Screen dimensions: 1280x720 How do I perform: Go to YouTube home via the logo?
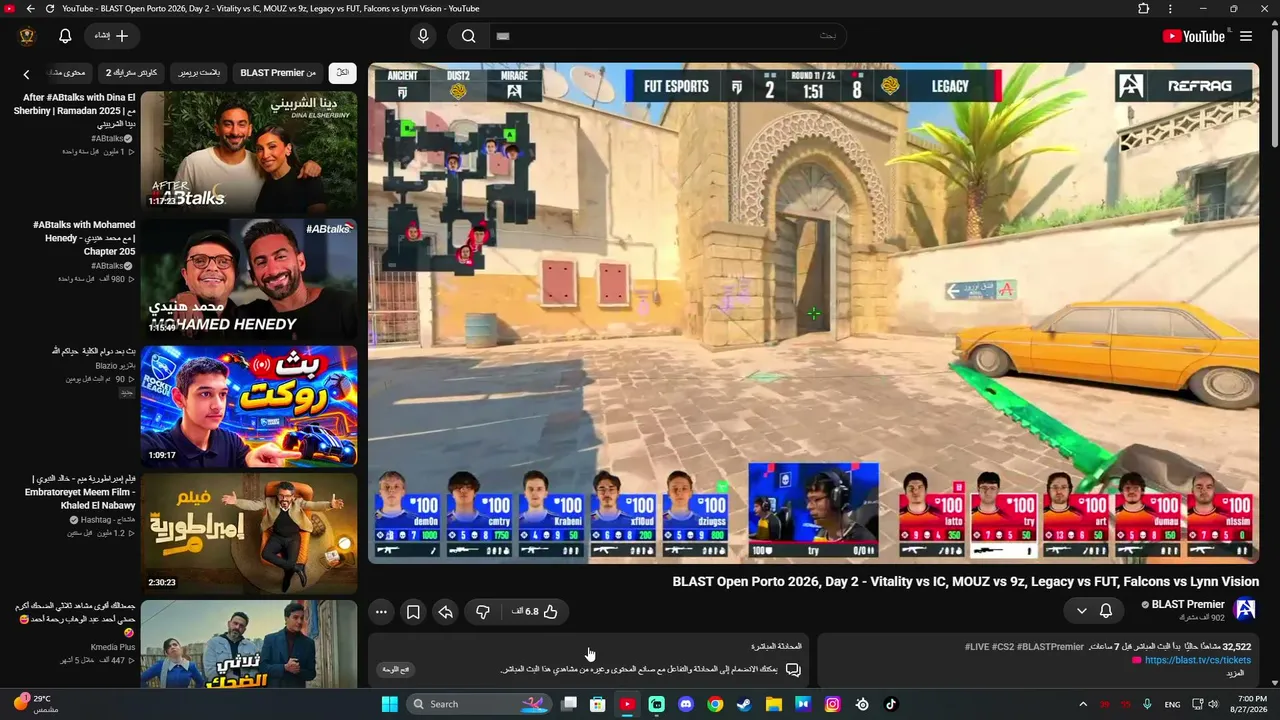pos(1194,36)
